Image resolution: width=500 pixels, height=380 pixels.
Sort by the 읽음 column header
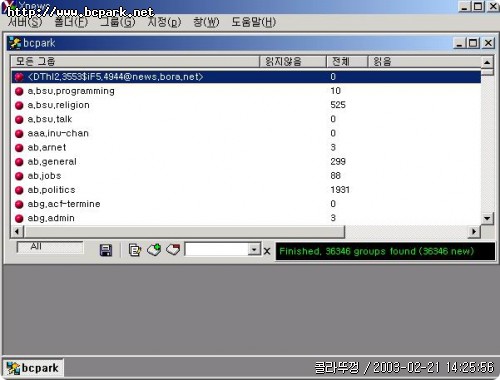point(424,62)
